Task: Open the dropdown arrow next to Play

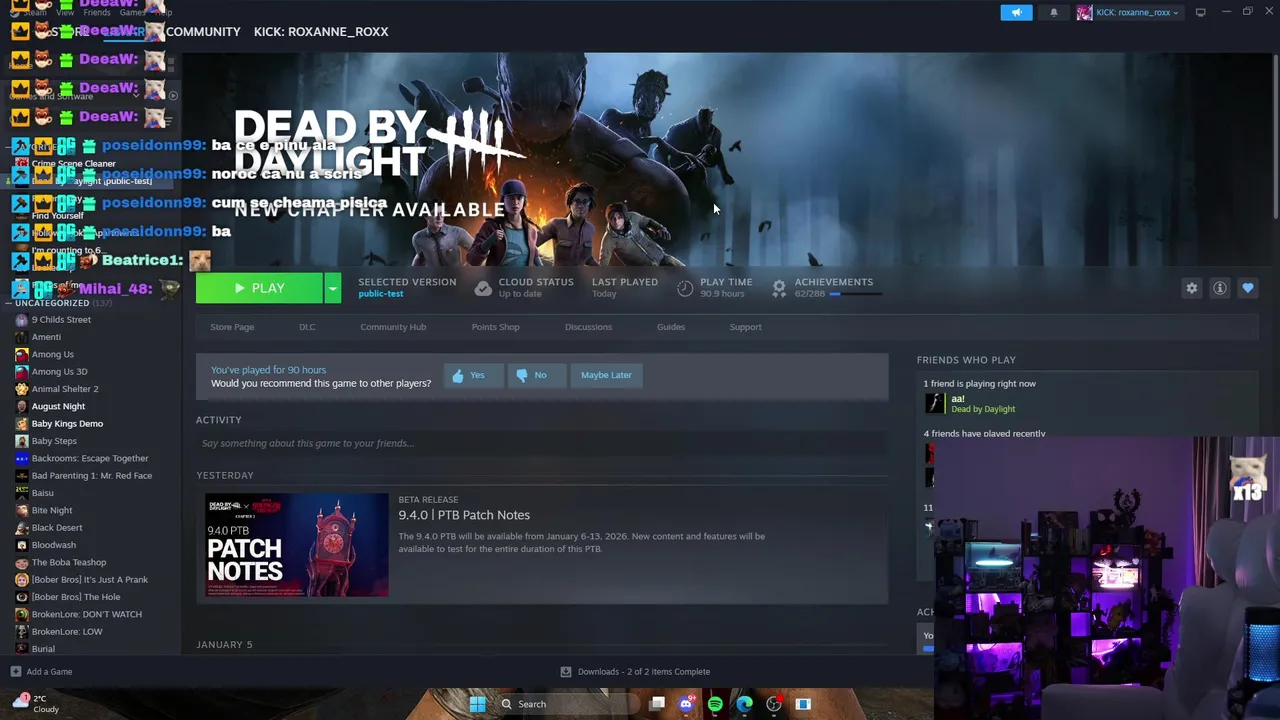Action: pyautogui.click(x=333, y=288)
